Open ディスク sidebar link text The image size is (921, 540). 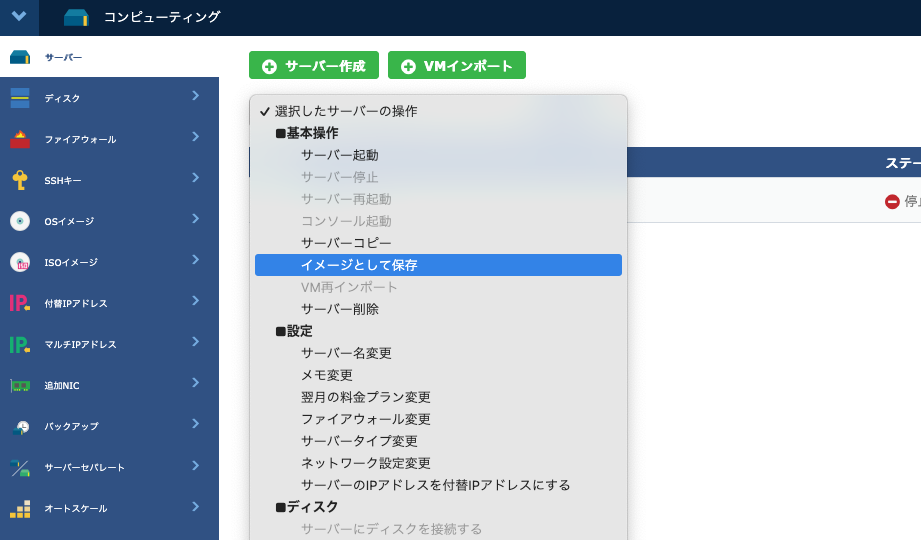[62, 98]
